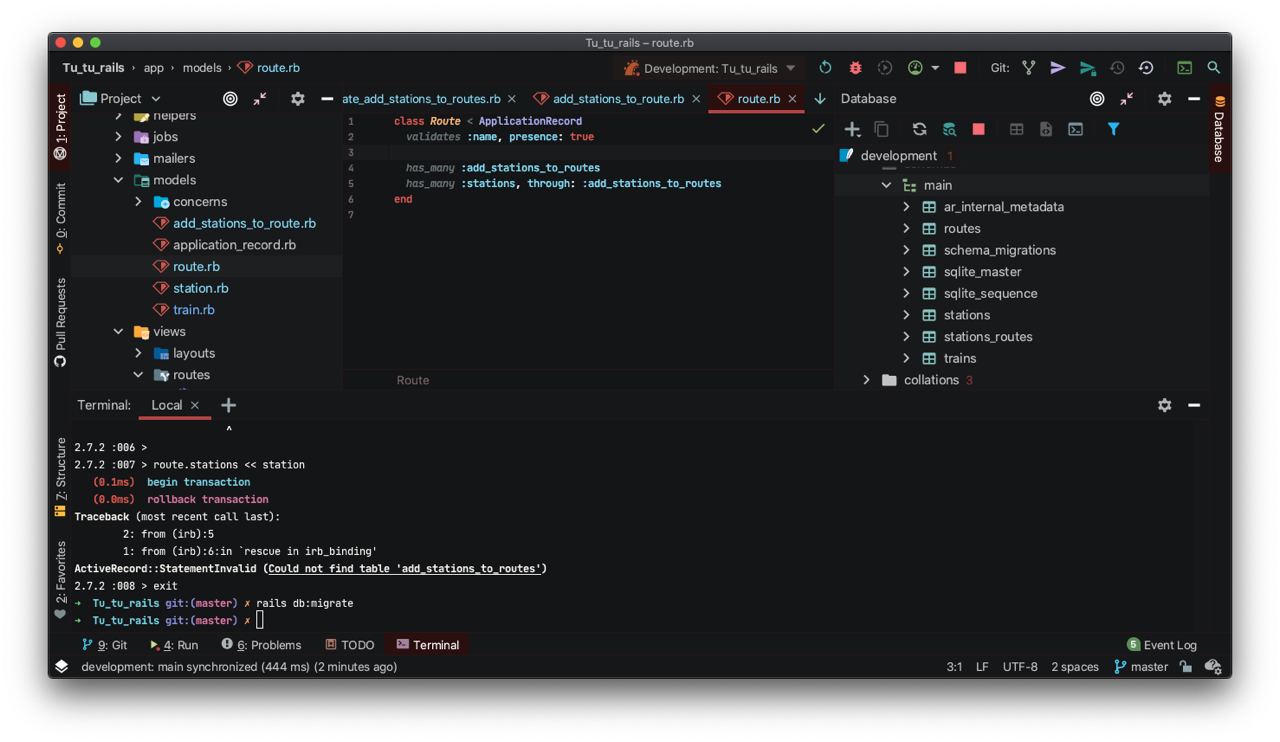Open Terminal panel gear settings
Image resolution: width=1280 pixels, height=742 pixels.
pyautogui.click(x=1164, y=405)
